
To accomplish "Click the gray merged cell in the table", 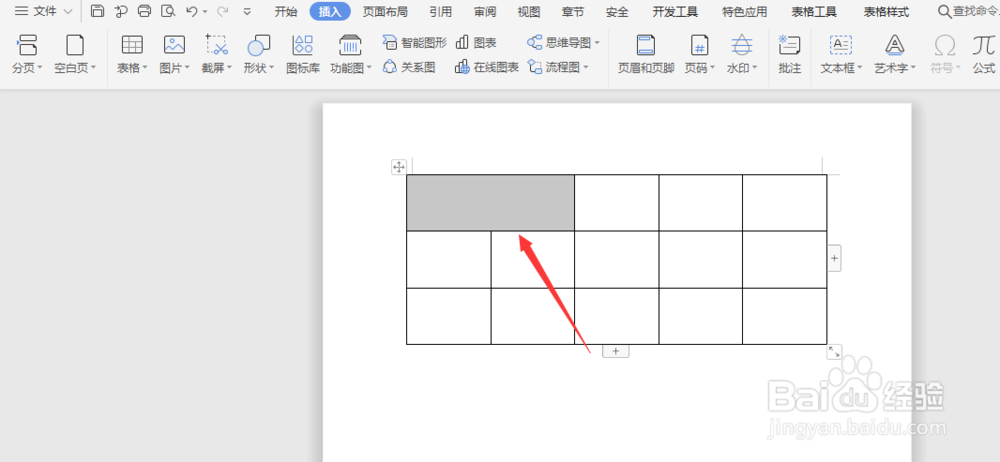I will point(490,202).
